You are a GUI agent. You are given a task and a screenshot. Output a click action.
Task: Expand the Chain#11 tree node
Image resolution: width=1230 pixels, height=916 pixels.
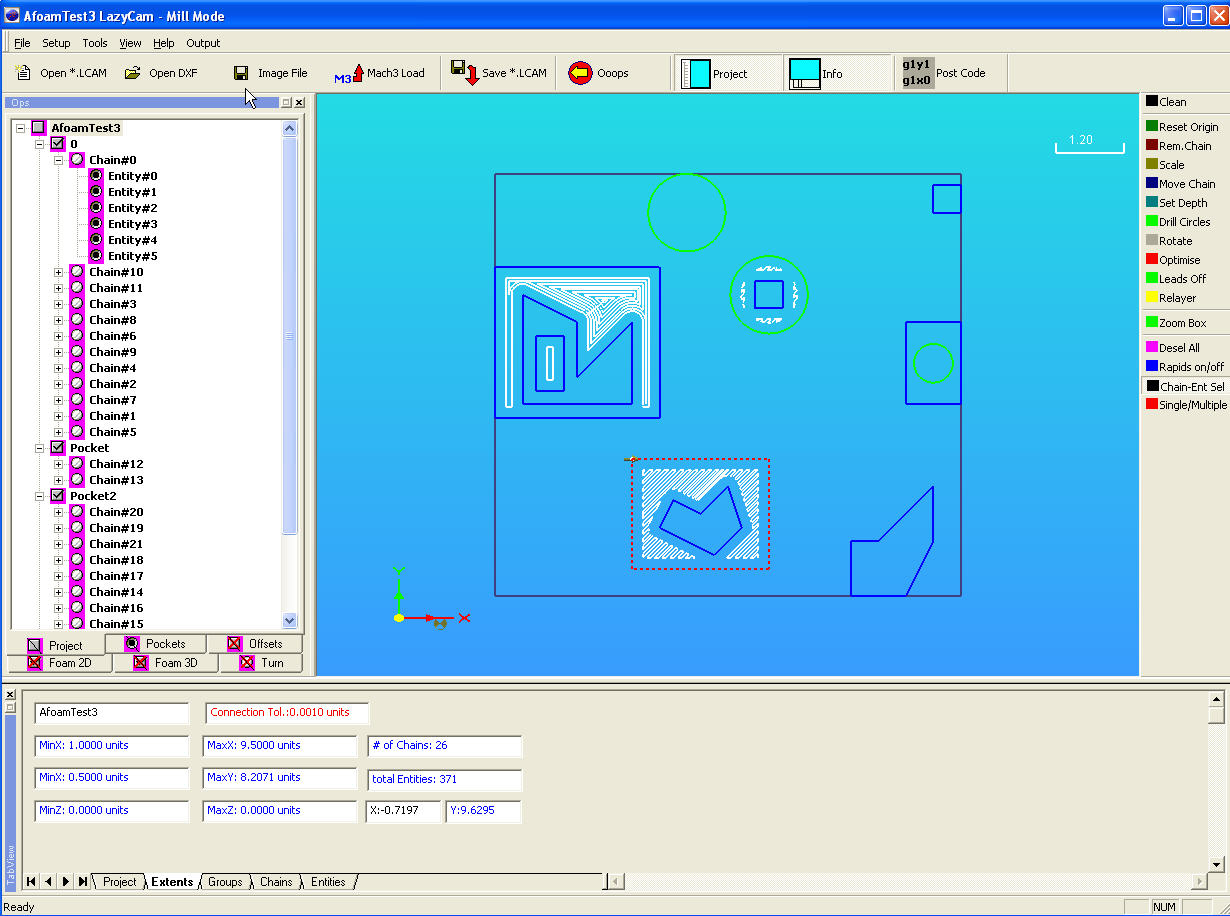coord(58,288)
